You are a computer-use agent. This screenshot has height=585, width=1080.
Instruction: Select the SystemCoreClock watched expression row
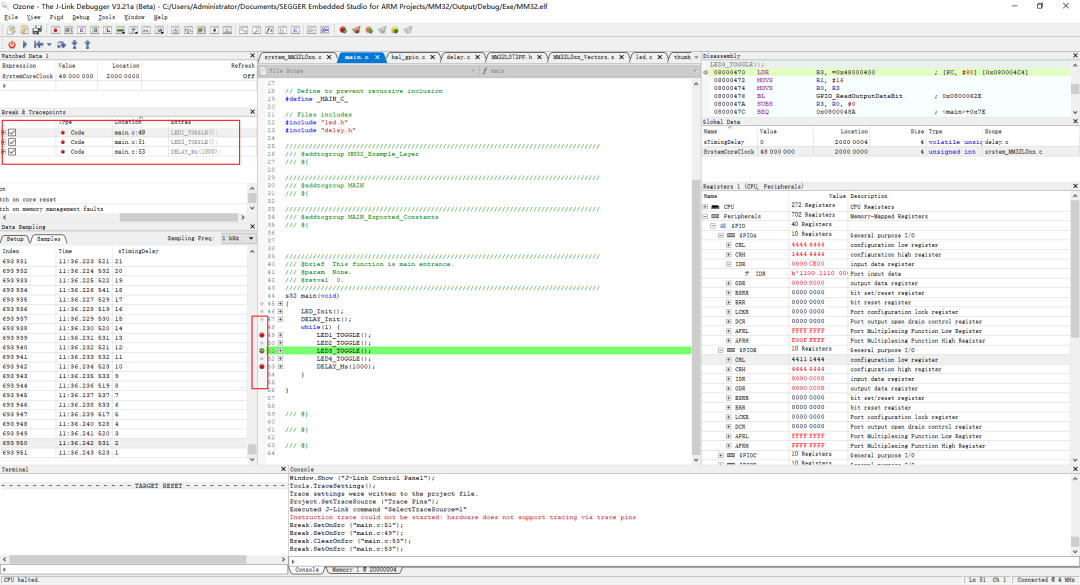point(128,76)
